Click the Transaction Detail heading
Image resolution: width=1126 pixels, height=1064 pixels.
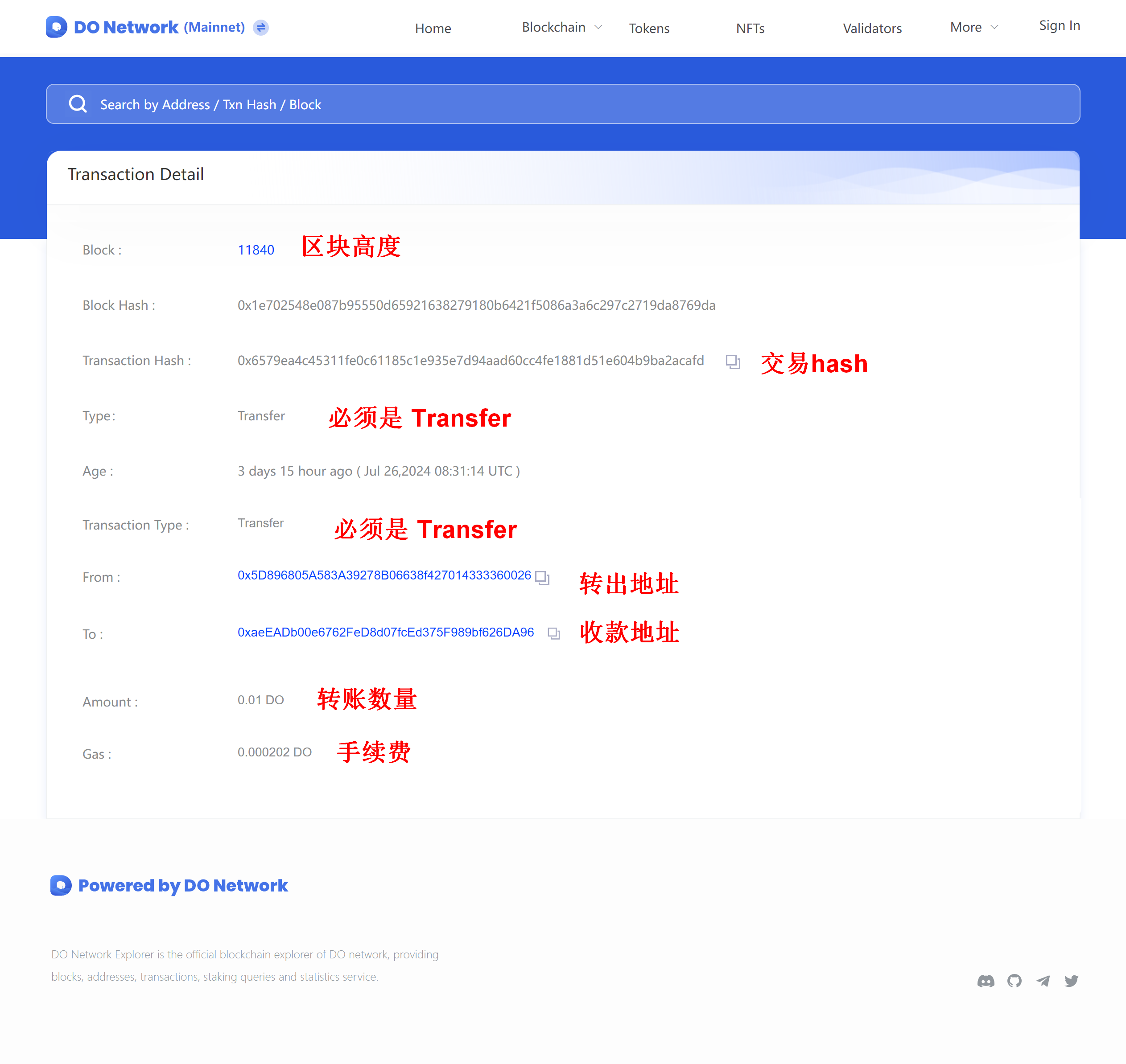[136, 174]
